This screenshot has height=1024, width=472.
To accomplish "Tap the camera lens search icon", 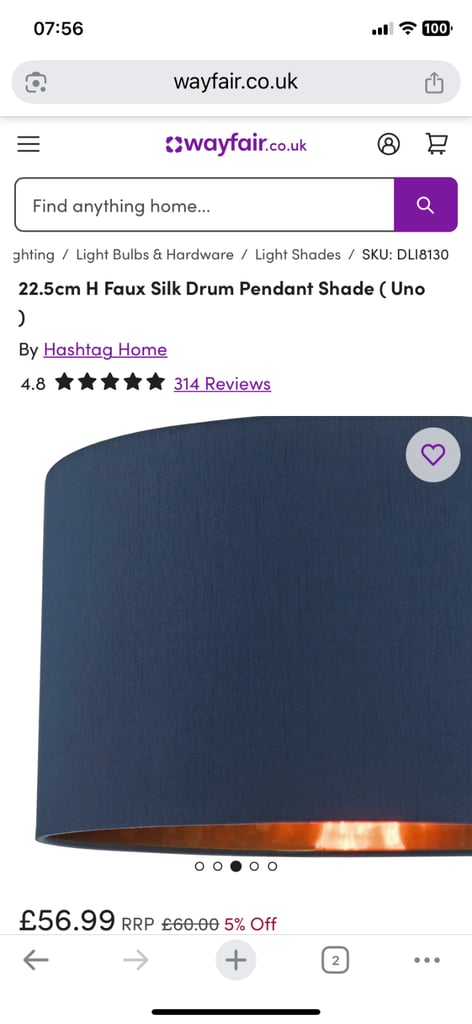I will tap(36, 82).
